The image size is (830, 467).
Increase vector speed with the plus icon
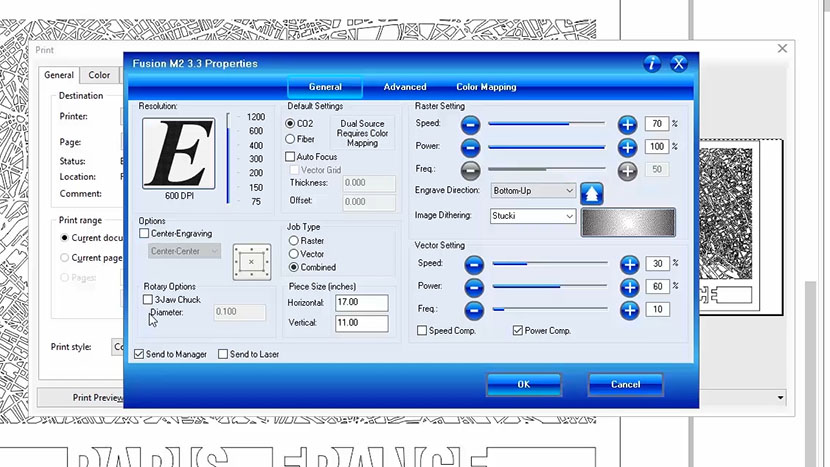coord(629,264)
